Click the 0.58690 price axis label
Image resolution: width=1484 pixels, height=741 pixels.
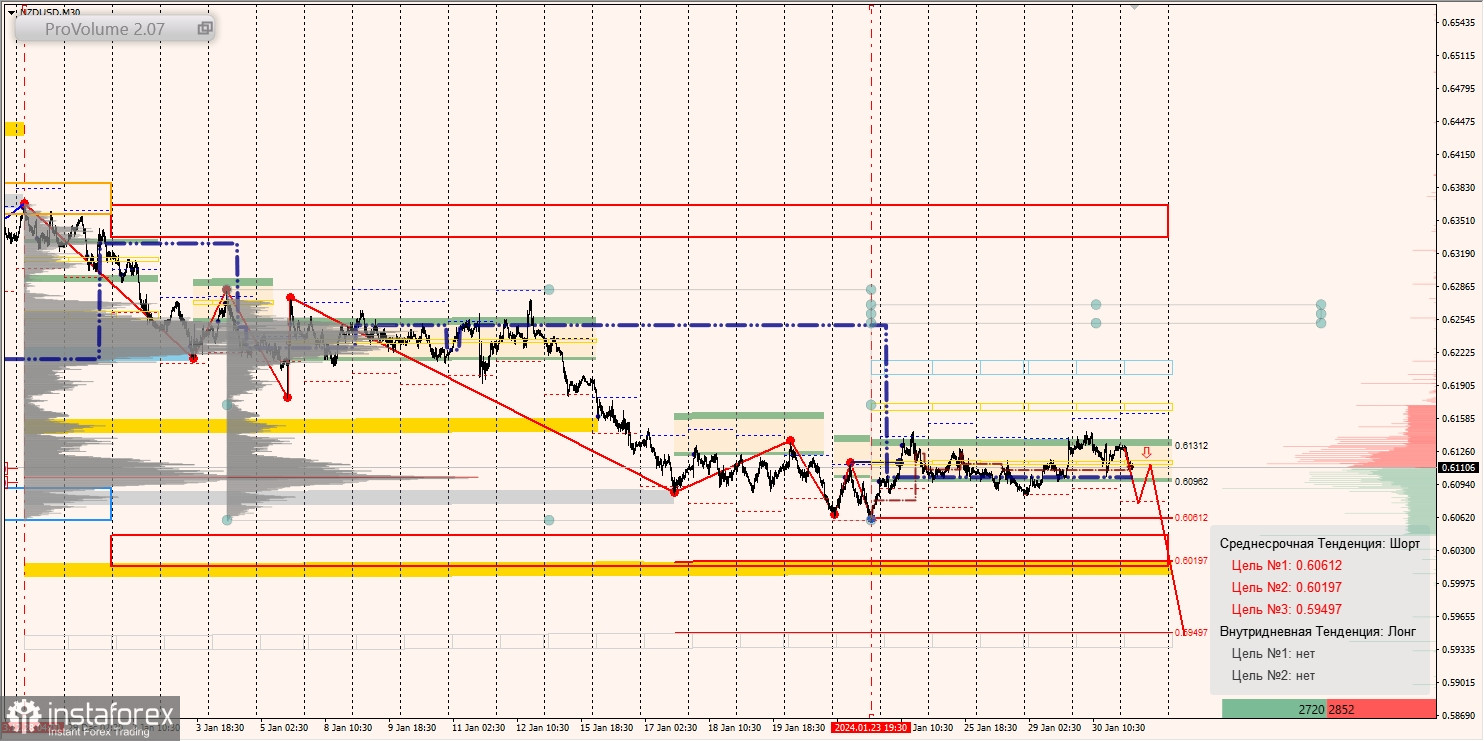pos(1459,715)
